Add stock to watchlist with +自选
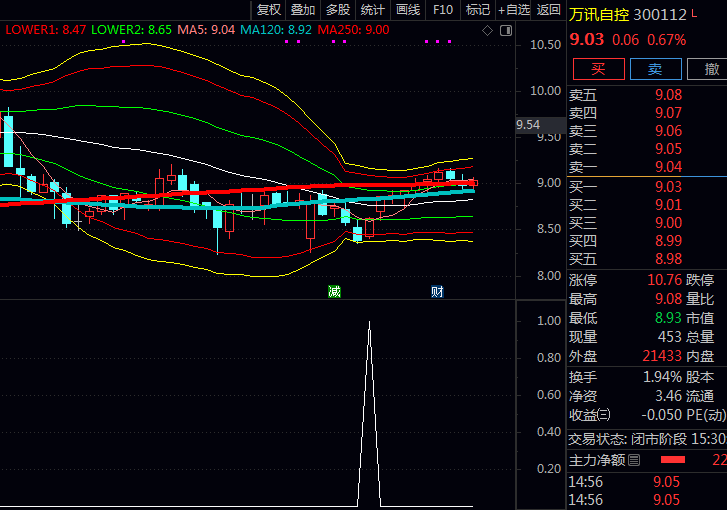This screenshot has height=510, width=727. pos(514,10)
